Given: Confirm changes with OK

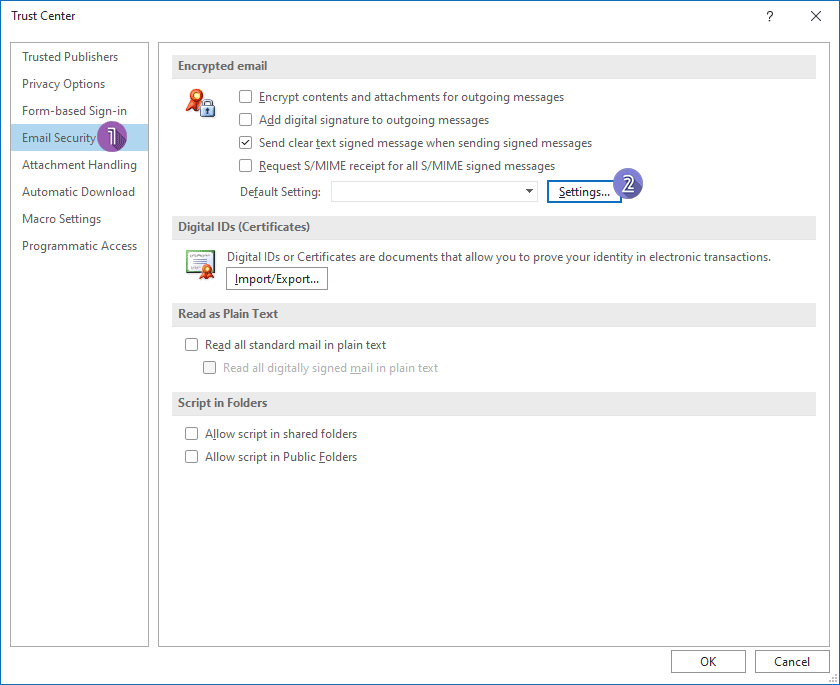Looking at the screenshot, I should click(708, 661).
